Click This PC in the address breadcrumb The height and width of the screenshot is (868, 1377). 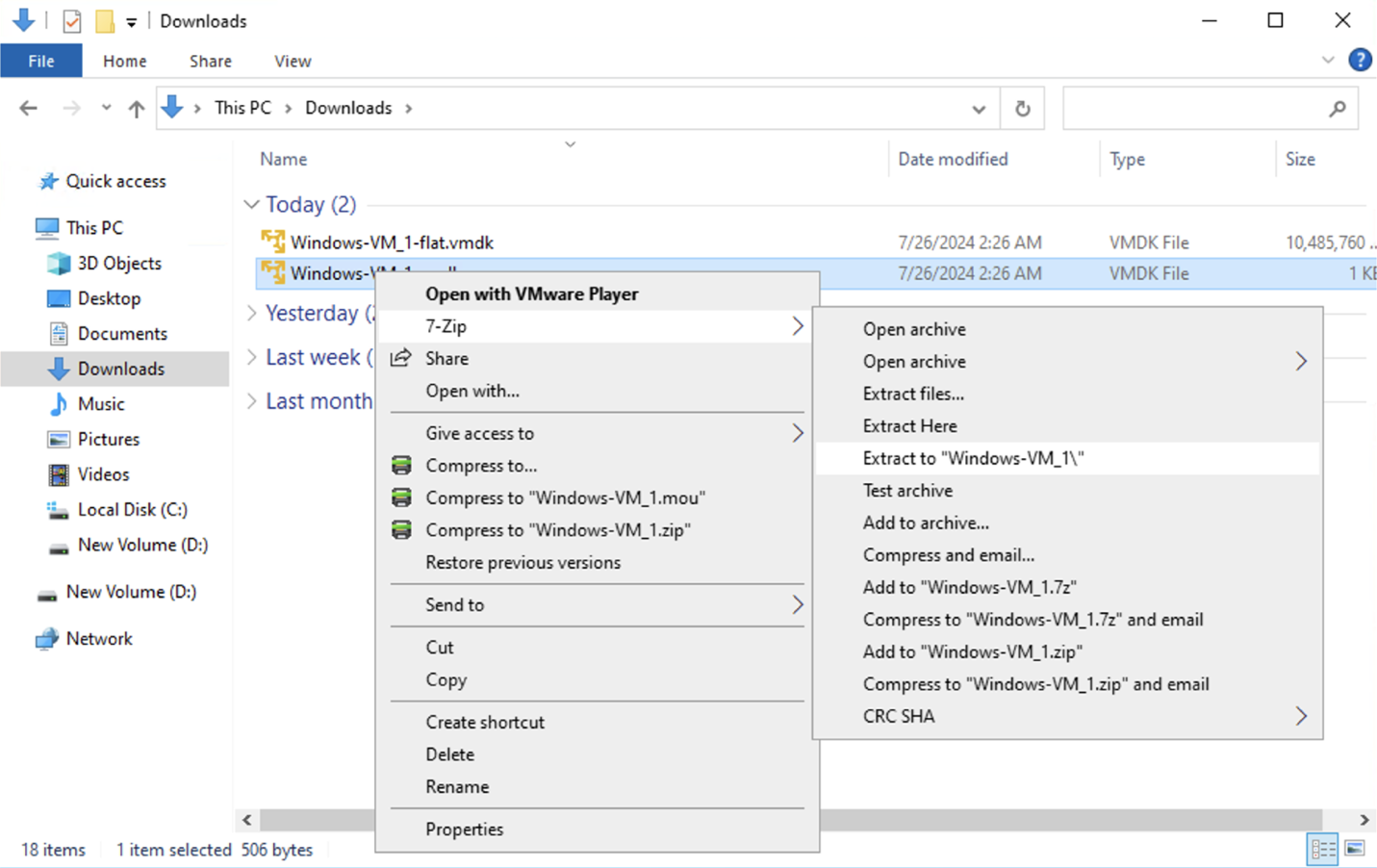242,108
